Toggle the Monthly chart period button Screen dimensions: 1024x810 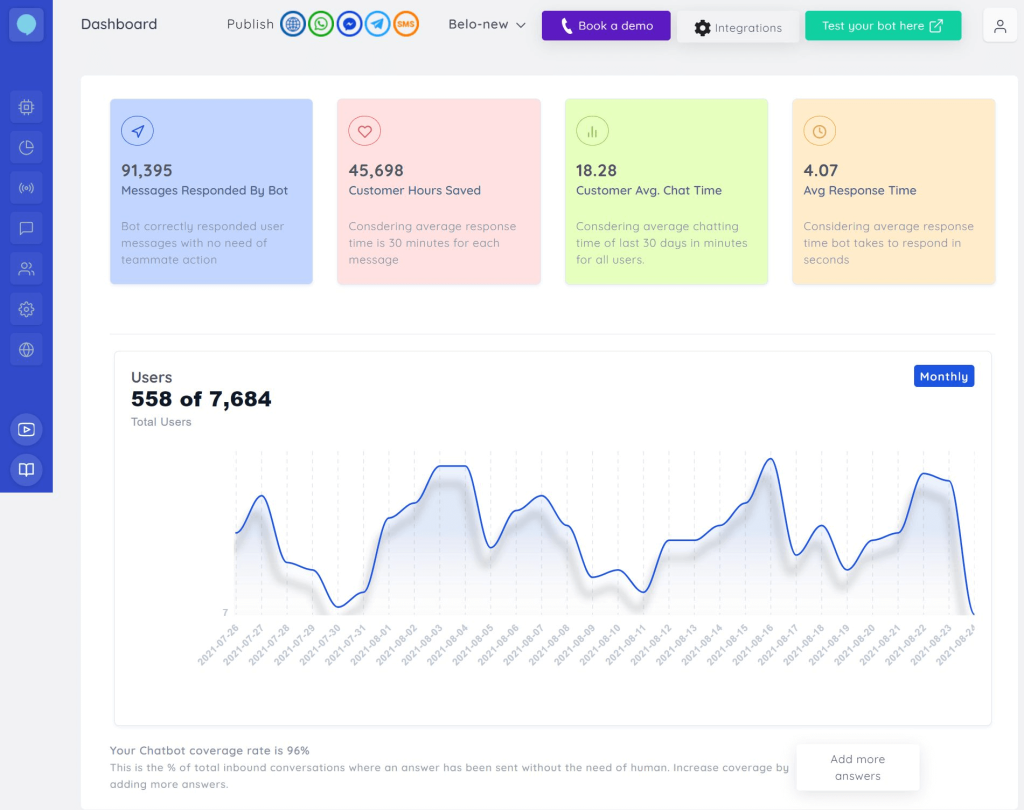tap(943, 376)
